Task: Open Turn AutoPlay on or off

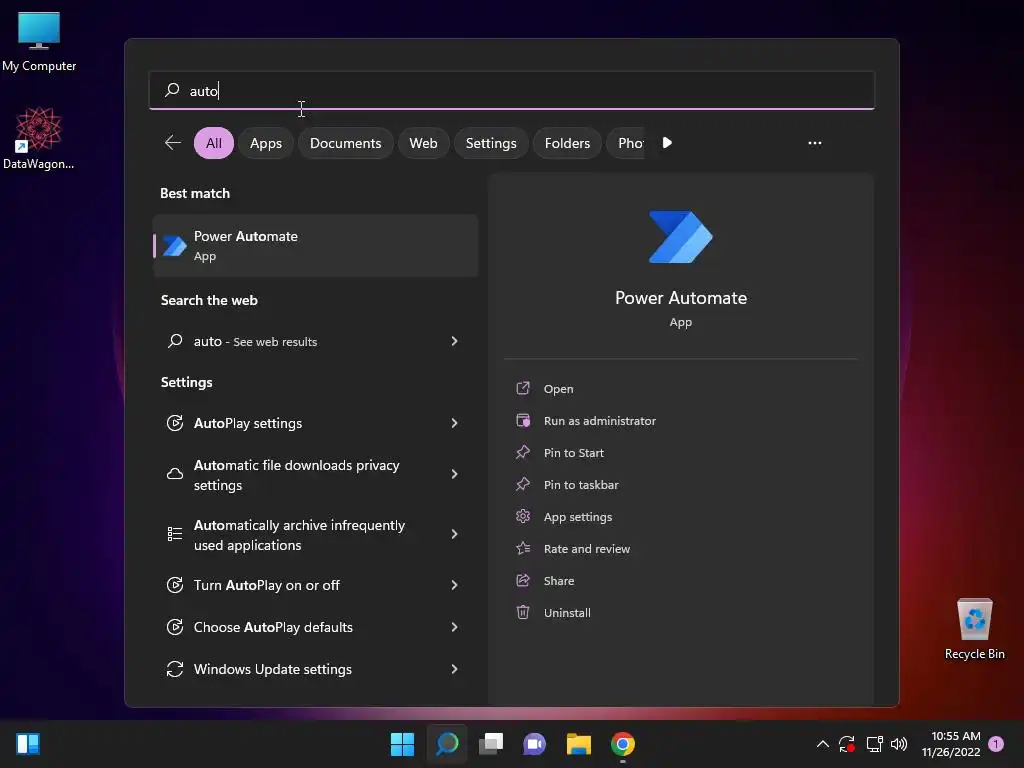Action: (315, 585)
